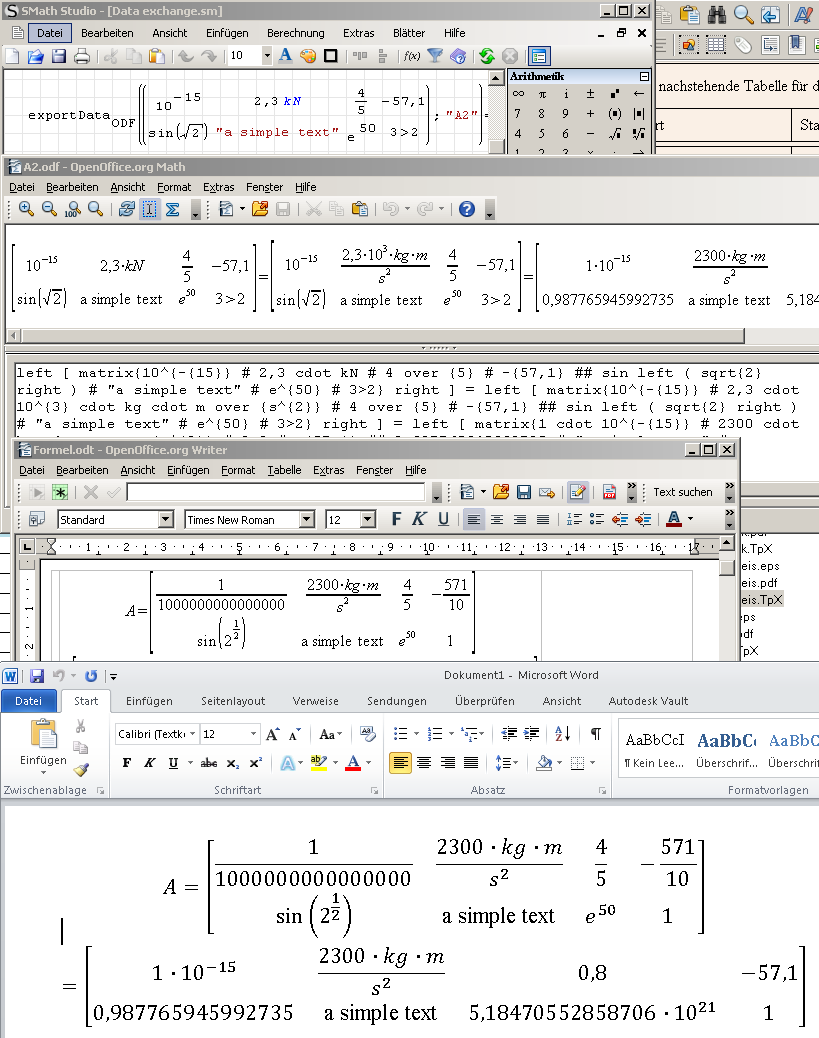Click the Save icon in SMath Studio toolbar

[59, 57]
